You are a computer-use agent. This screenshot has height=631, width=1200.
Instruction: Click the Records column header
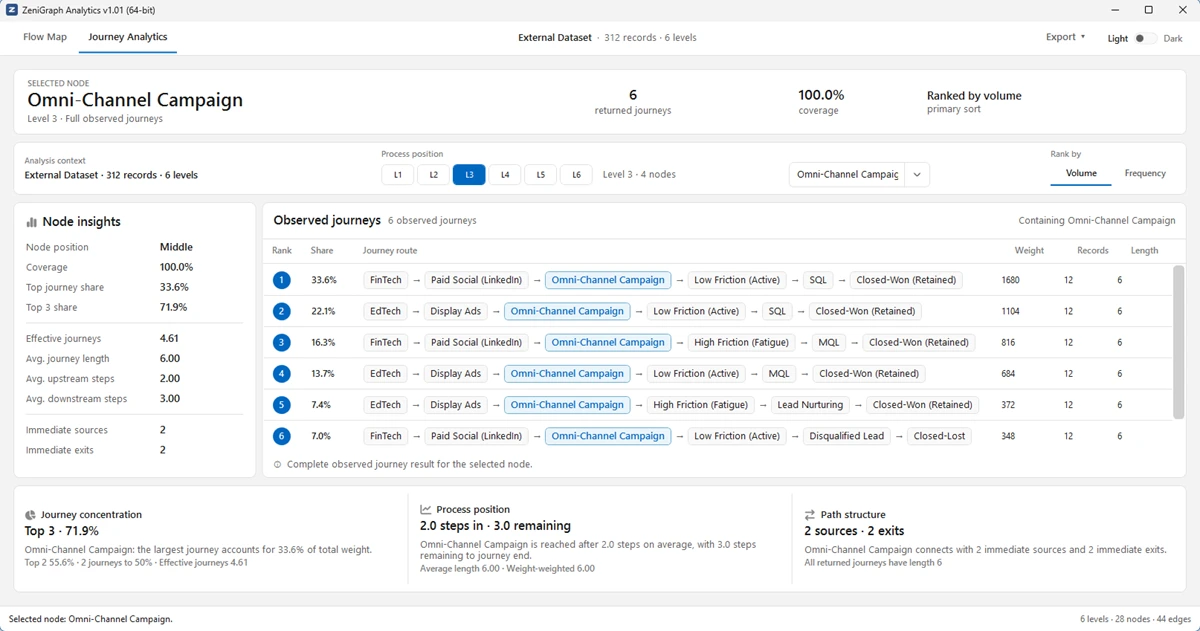coord(1093,250)
